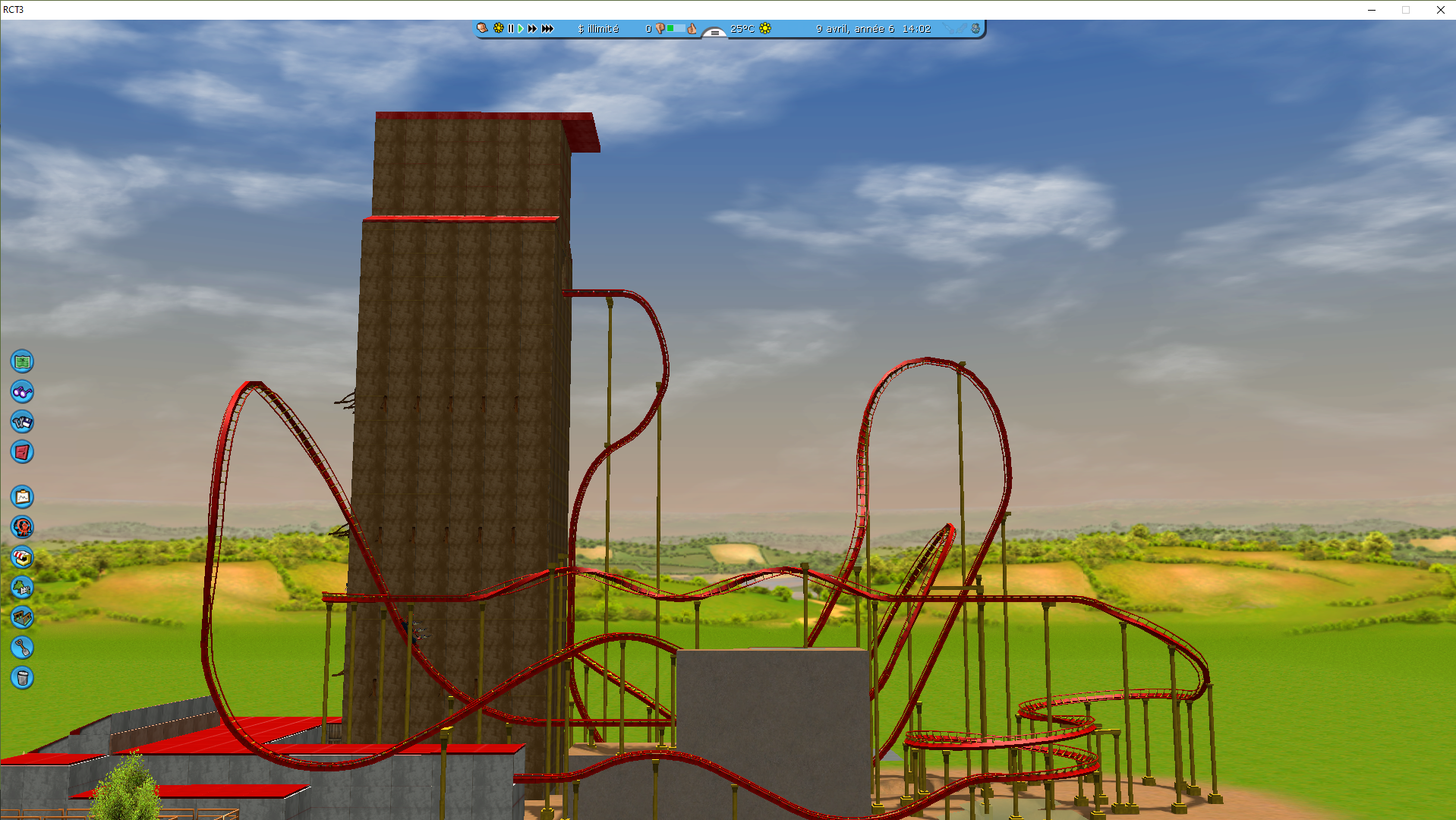Set game to normal play speed

click(x=521, y=28)
